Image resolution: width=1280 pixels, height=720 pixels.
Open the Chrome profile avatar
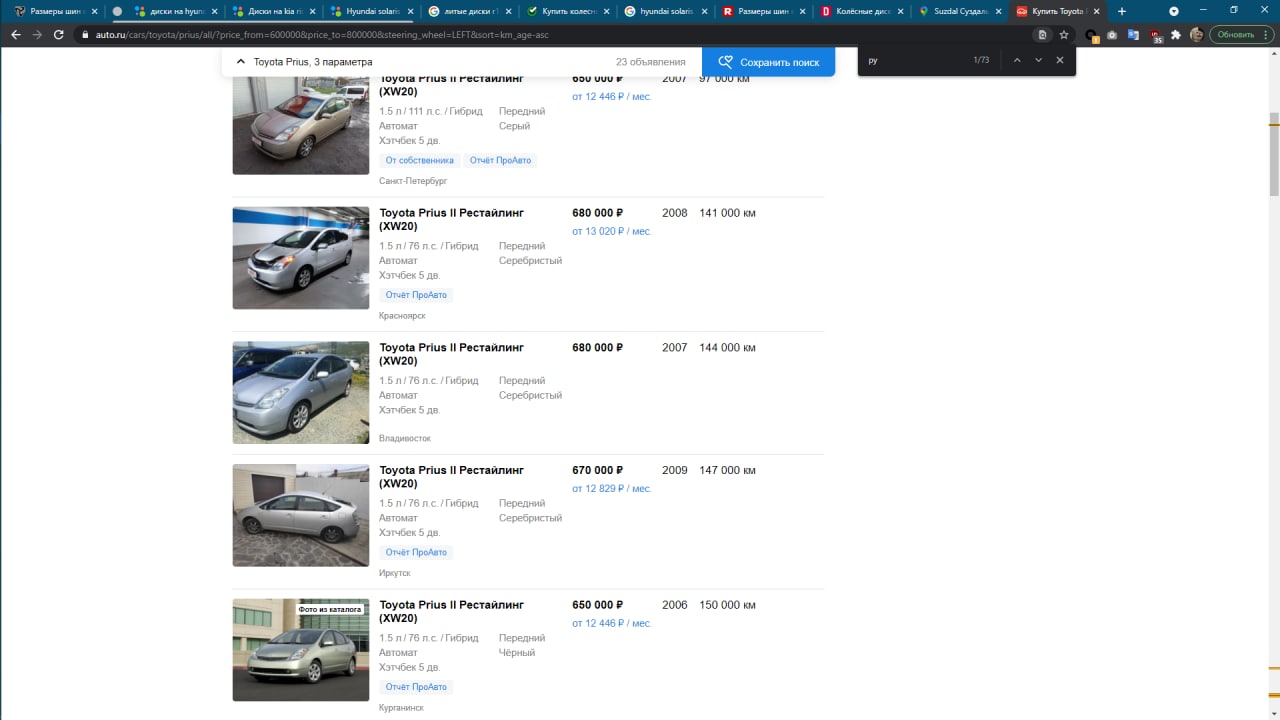(x=1196, y=34)
